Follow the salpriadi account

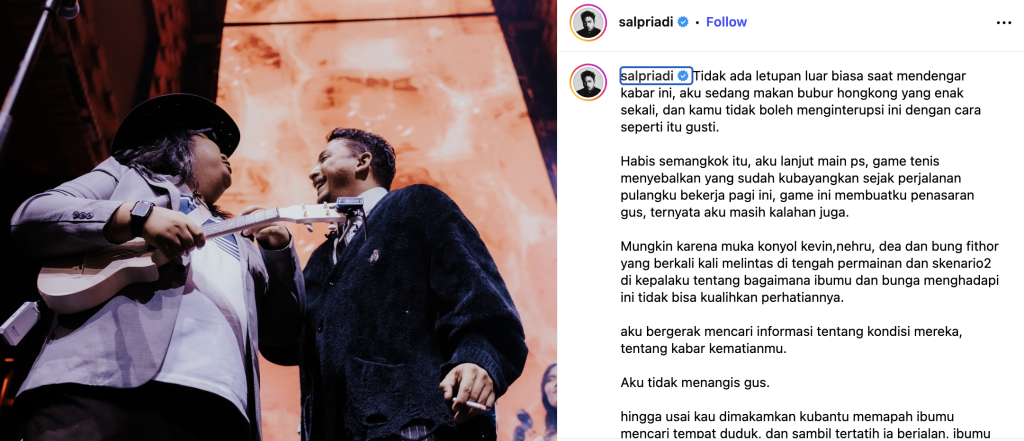pyautogui.click(x=726, y=22)
